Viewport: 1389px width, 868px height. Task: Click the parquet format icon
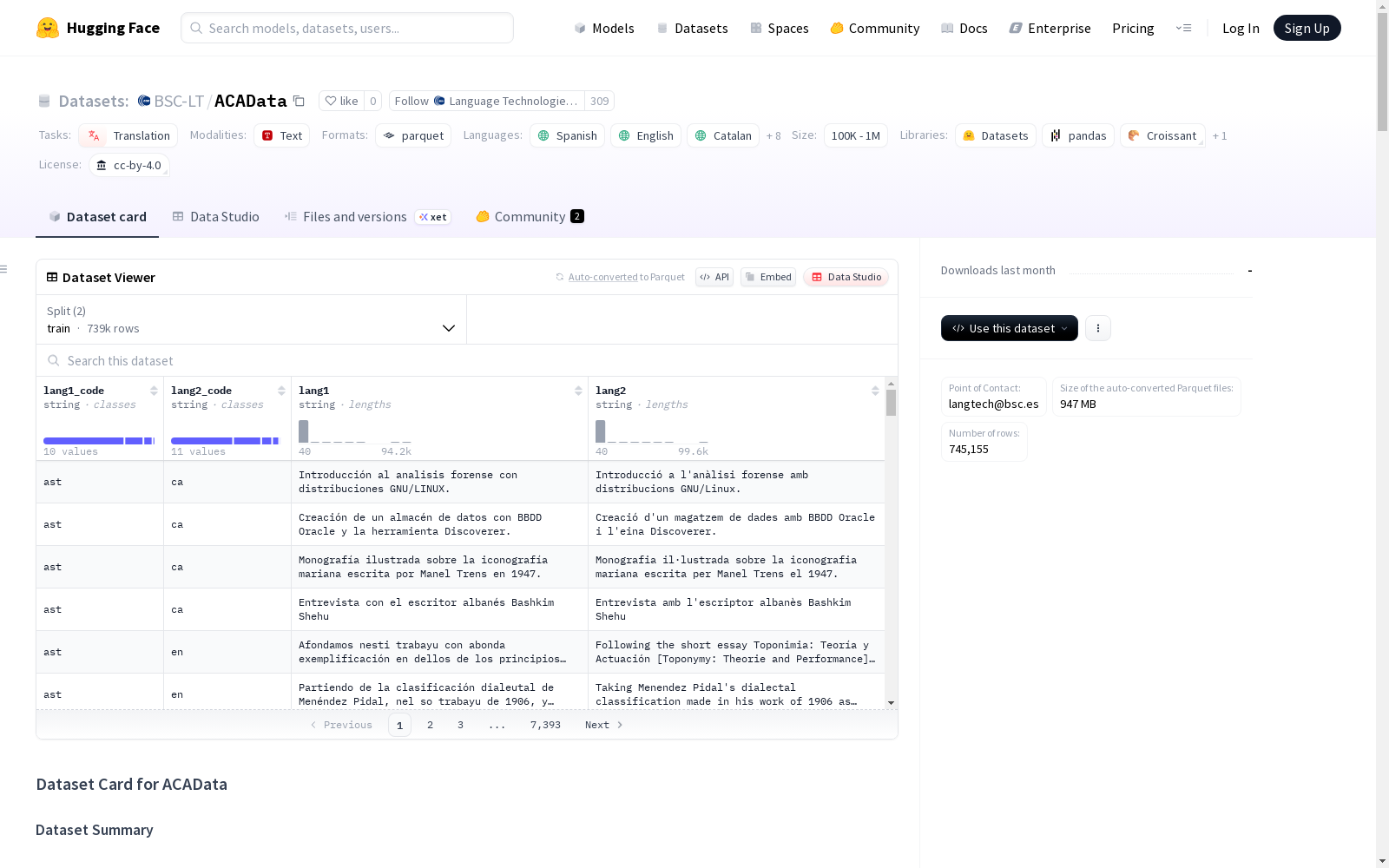click(389, 135)
